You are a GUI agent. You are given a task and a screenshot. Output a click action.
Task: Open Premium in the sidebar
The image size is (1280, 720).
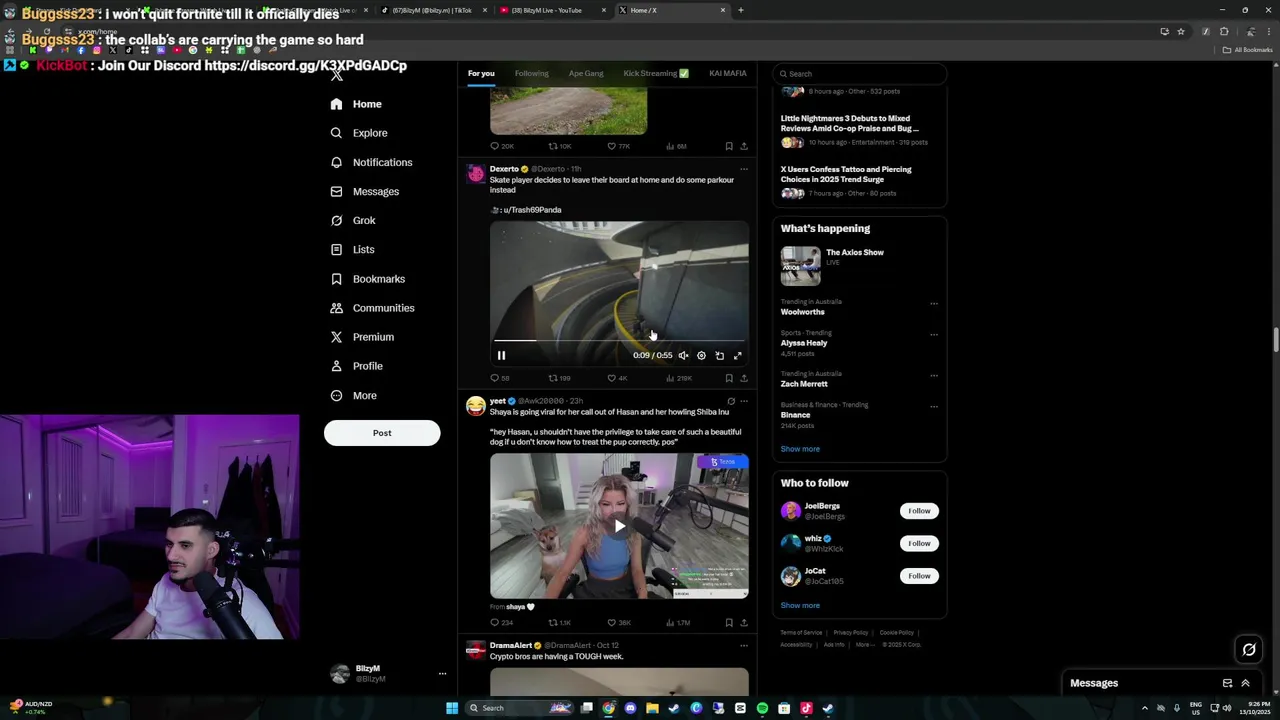(x=362, y=337)
